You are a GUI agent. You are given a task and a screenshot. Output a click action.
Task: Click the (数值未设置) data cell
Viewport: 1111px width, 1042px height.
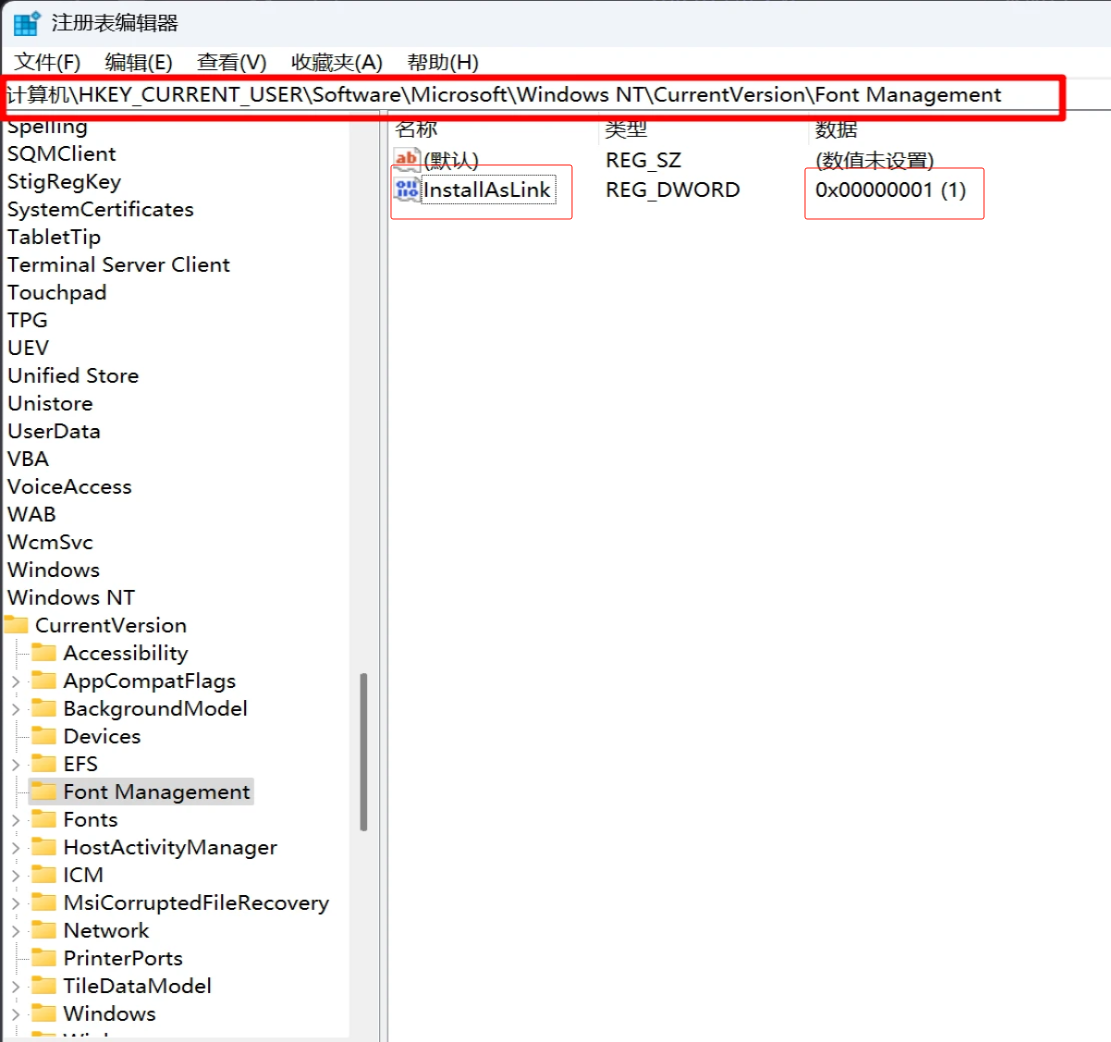(x=874, y=160)
